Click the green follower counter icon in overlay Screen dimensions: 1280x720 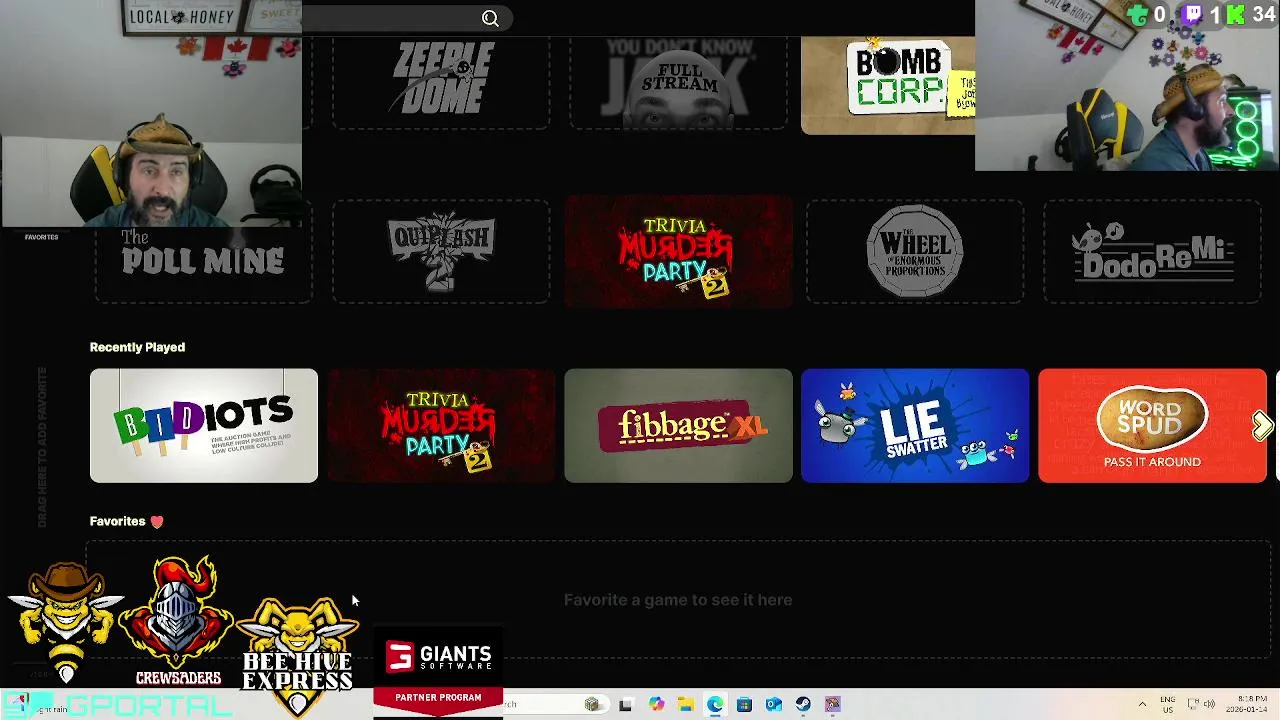[1138, 15]
